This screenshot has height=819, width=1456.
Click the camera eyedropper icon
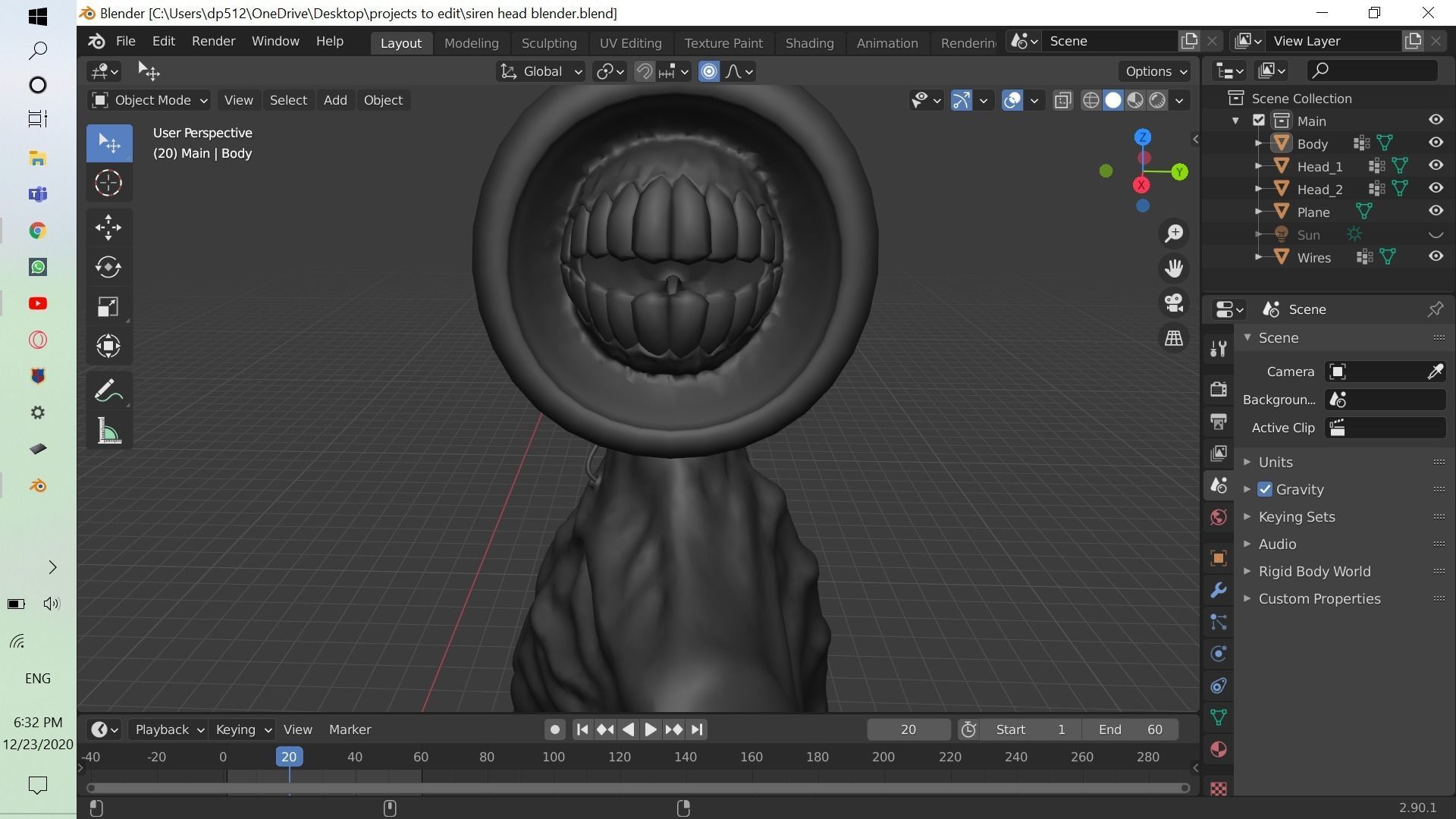point(1435,372)
